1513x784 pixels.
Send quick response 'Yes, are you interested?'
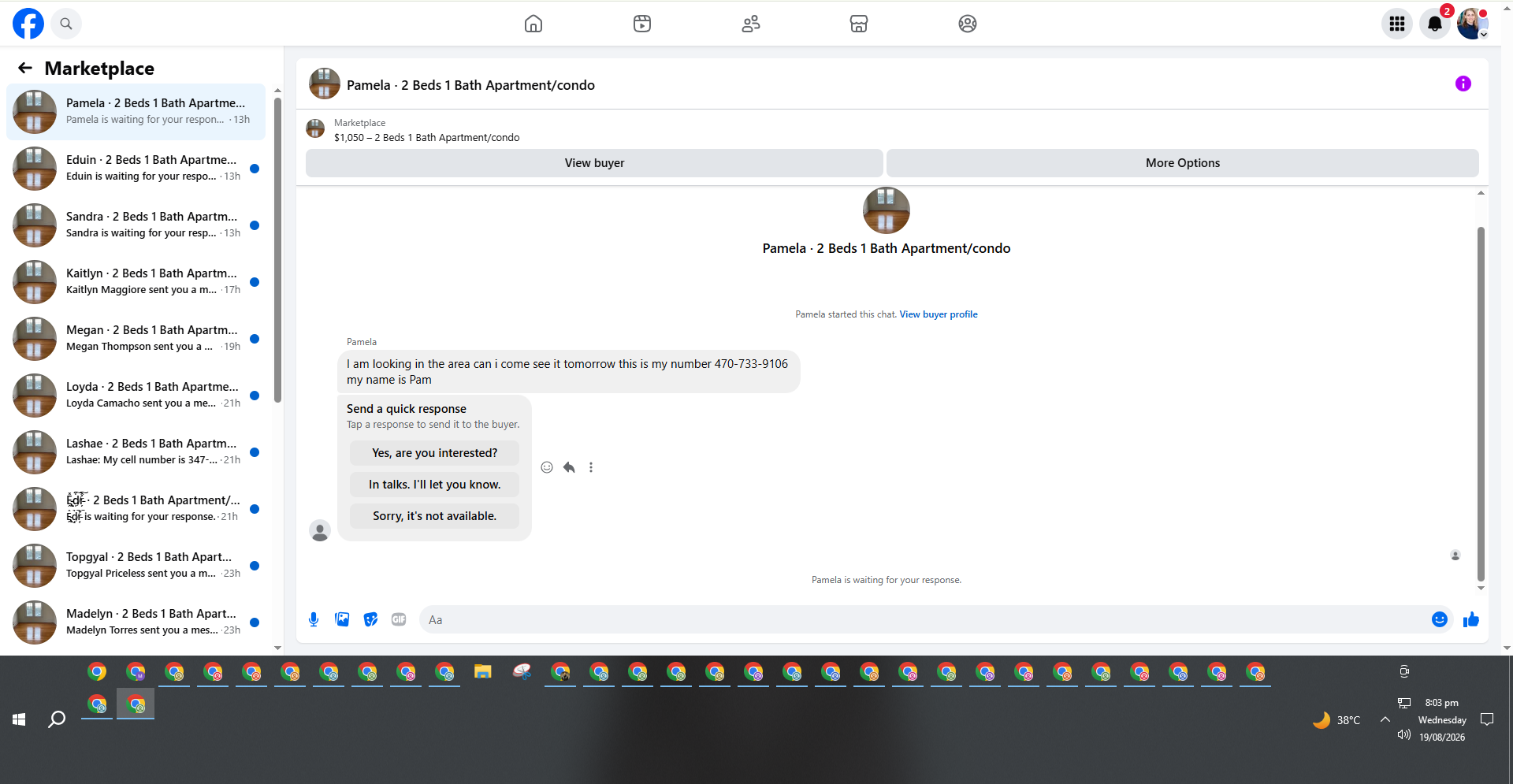(x=435, y=453)
